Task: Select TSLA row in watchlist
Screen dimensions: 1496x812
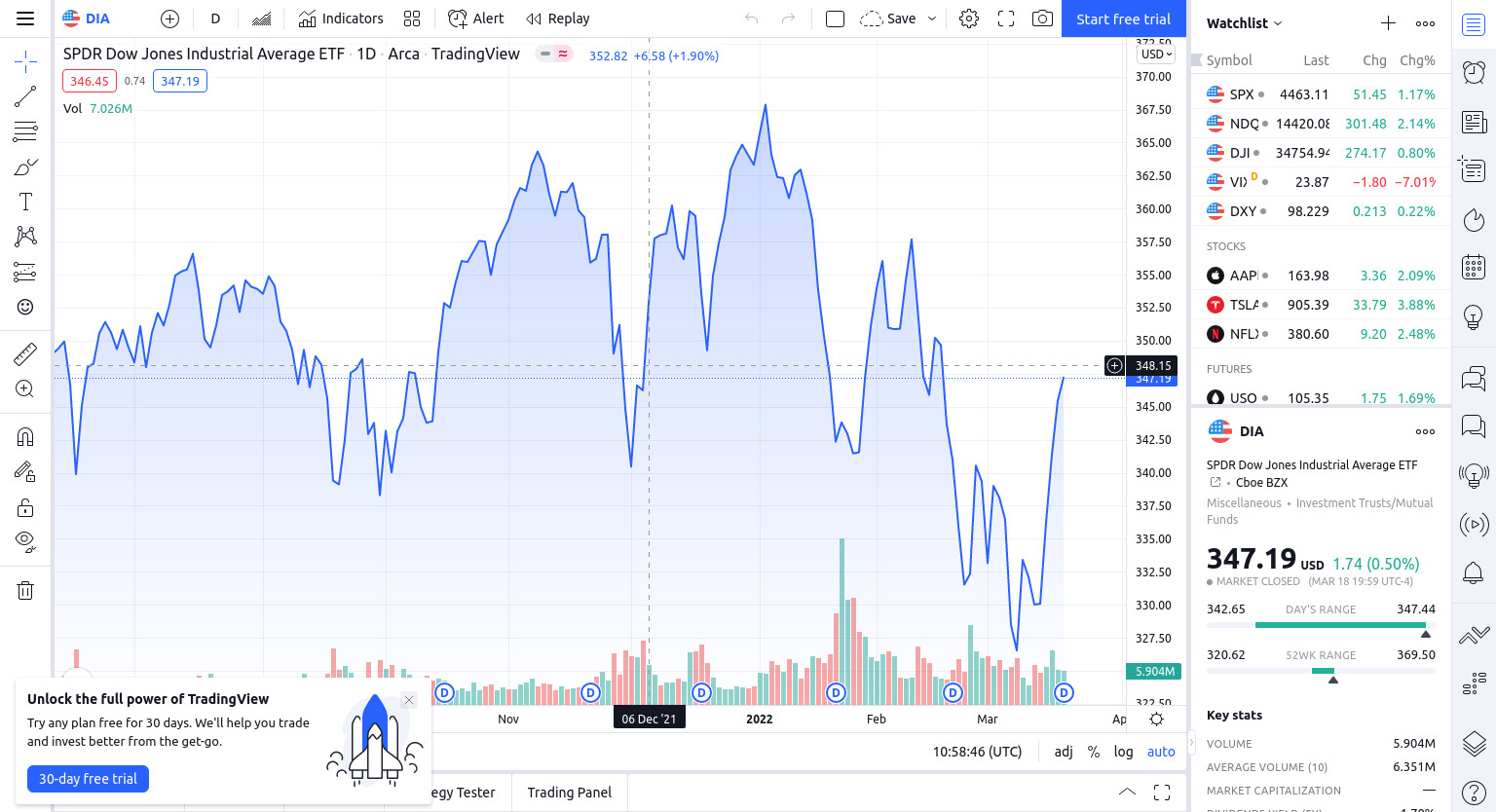Action: click(1321, 305)
